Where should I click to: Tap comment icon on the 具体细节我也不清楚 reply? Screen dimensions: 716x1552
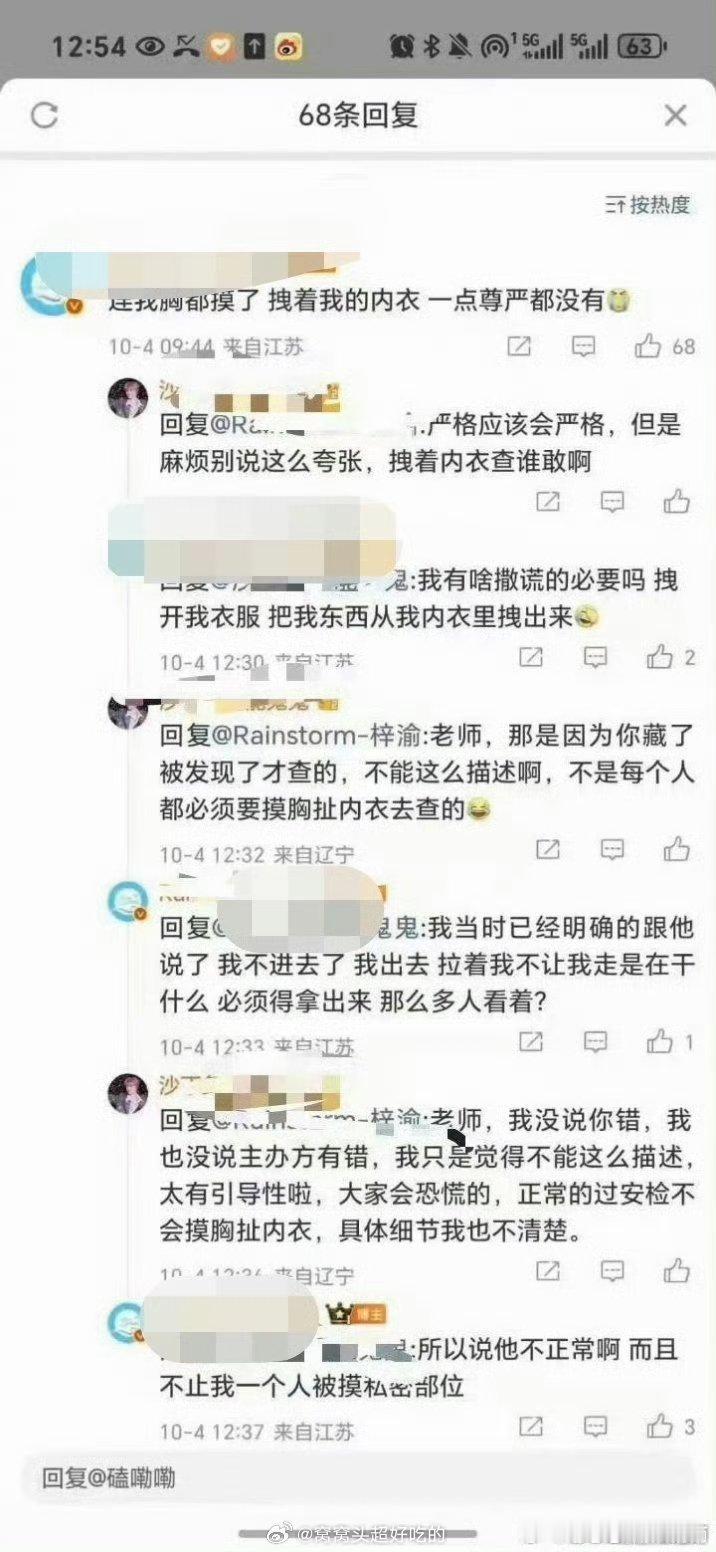tap(612, 1271)
